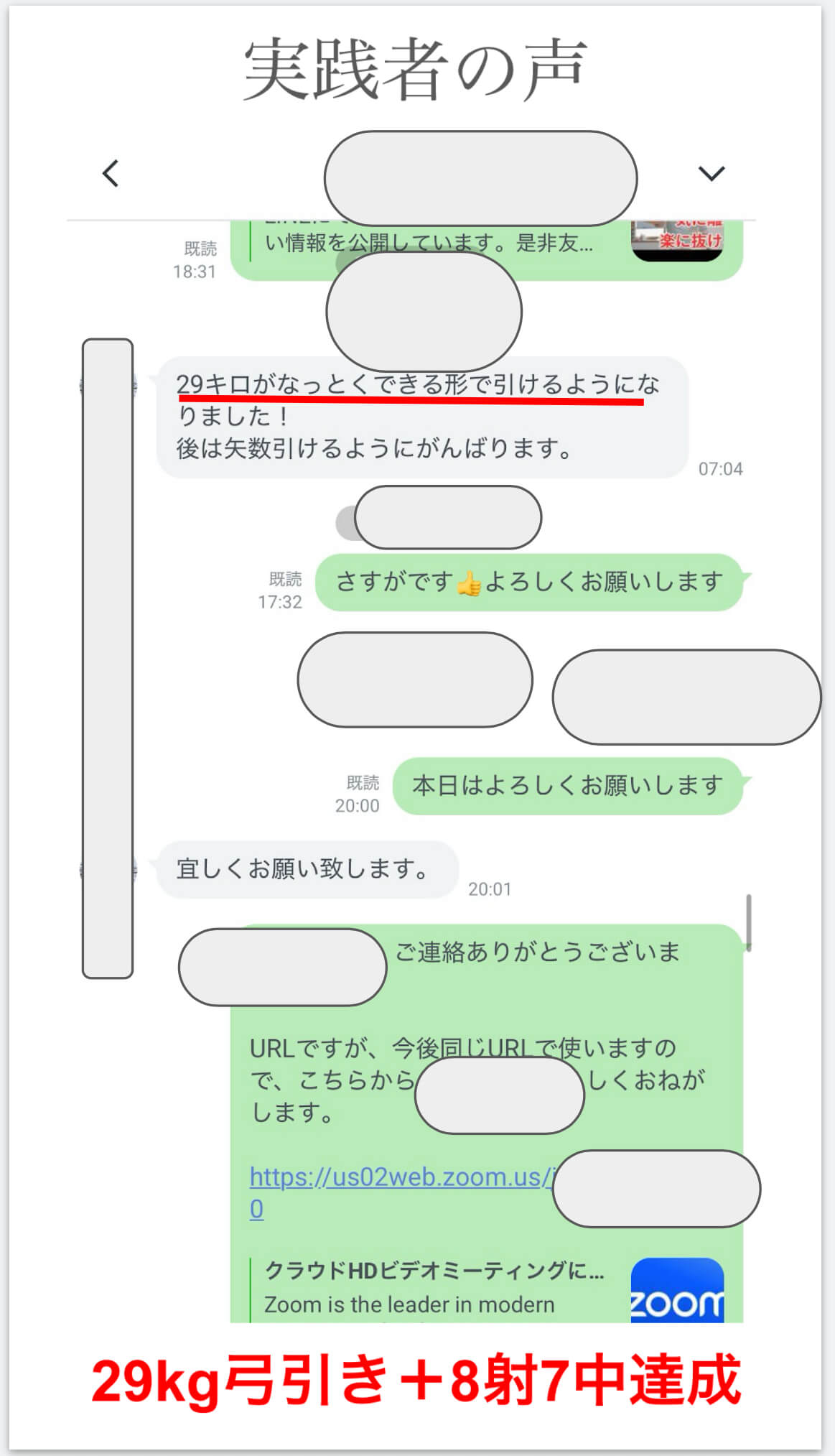Click the 07:04 timestamp
The image size is (835, 1456).
click(x=720, y=469)
